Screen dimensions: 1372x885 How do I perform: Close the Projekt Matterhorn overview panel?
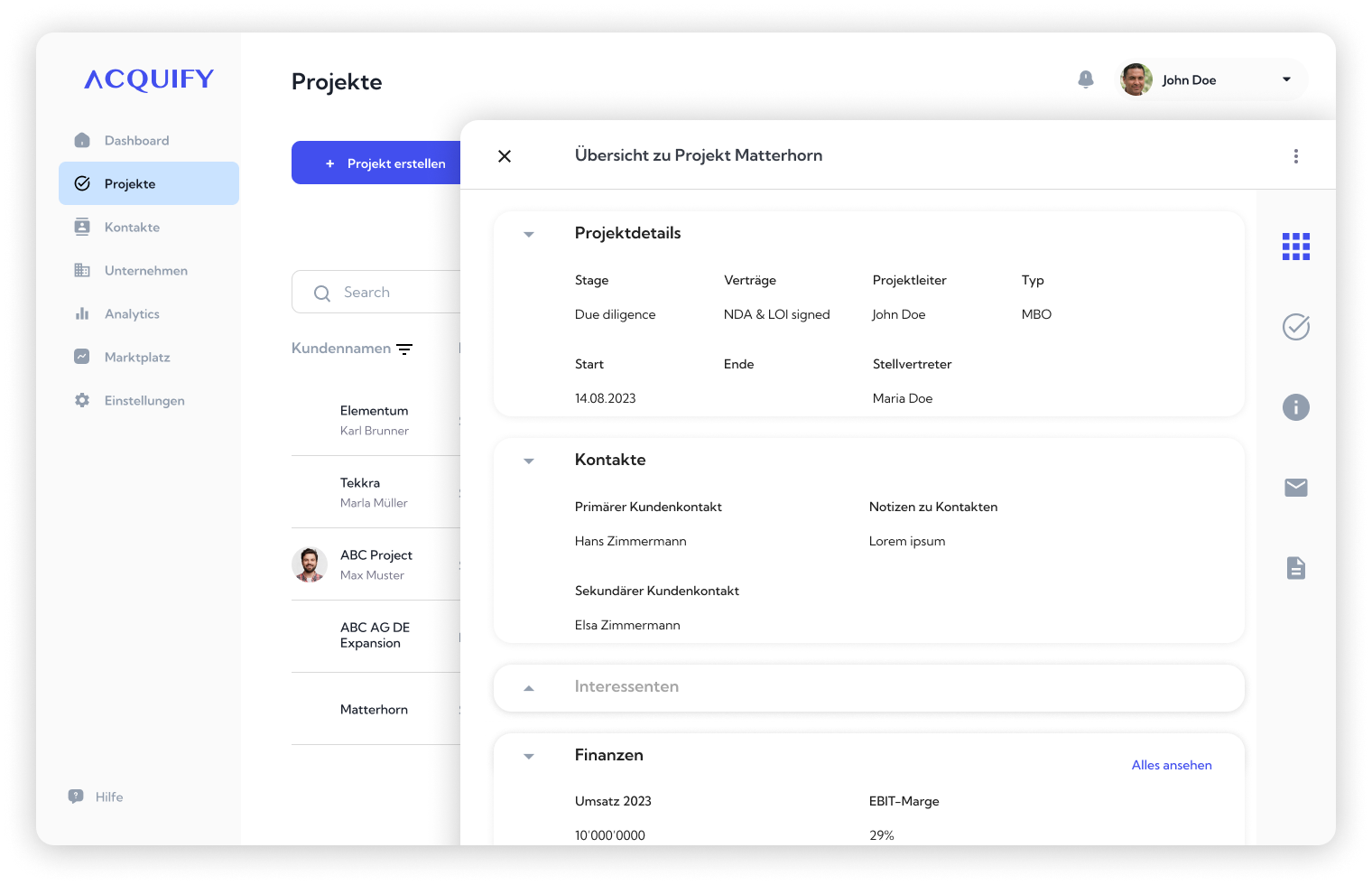click(x=505, y=156)
